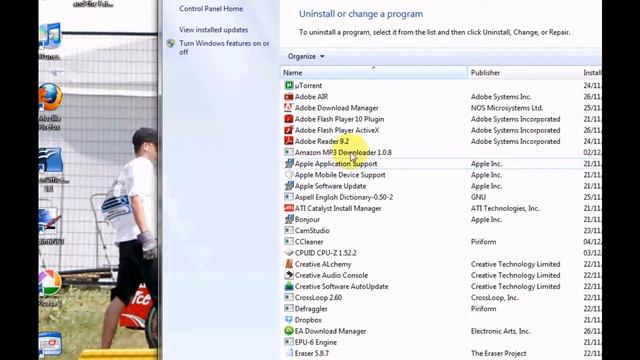Screen dimensions: 640x360
Task: Select the iTunes desktop shortcut
Action: coord(50,41)
